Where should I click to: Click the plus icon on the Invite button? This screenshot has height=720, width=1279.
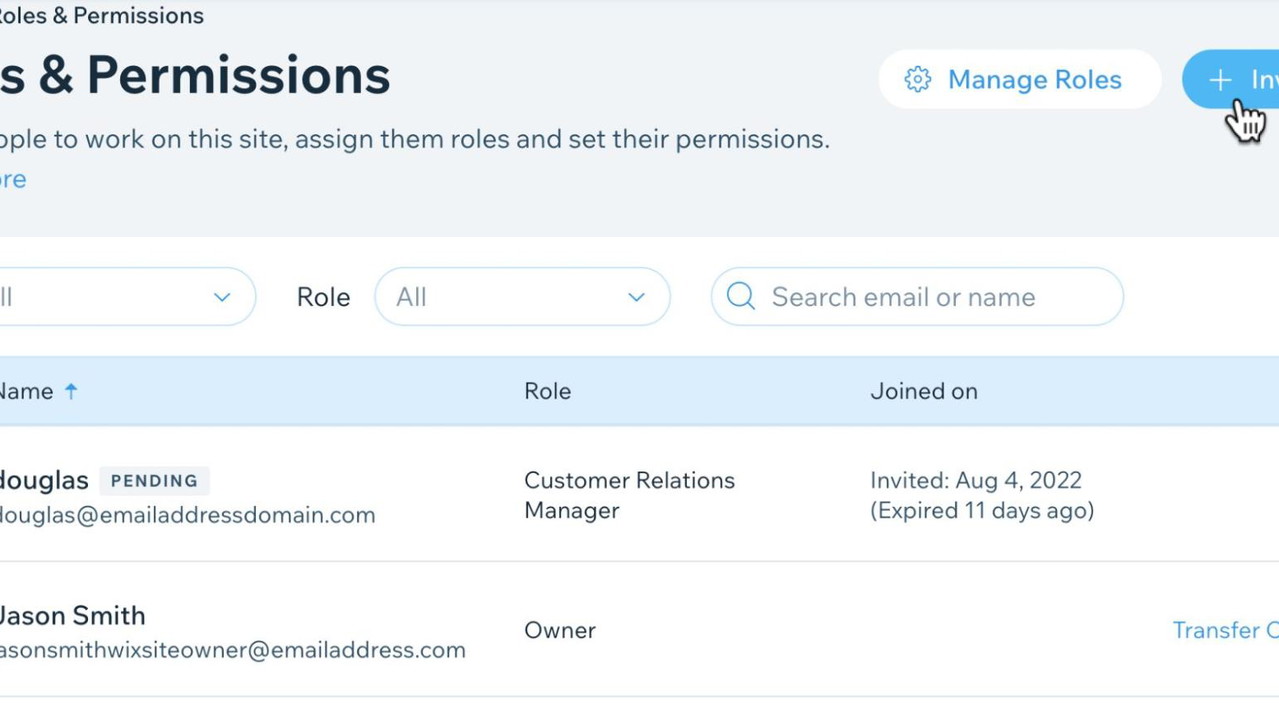(x=1220, y=80)
